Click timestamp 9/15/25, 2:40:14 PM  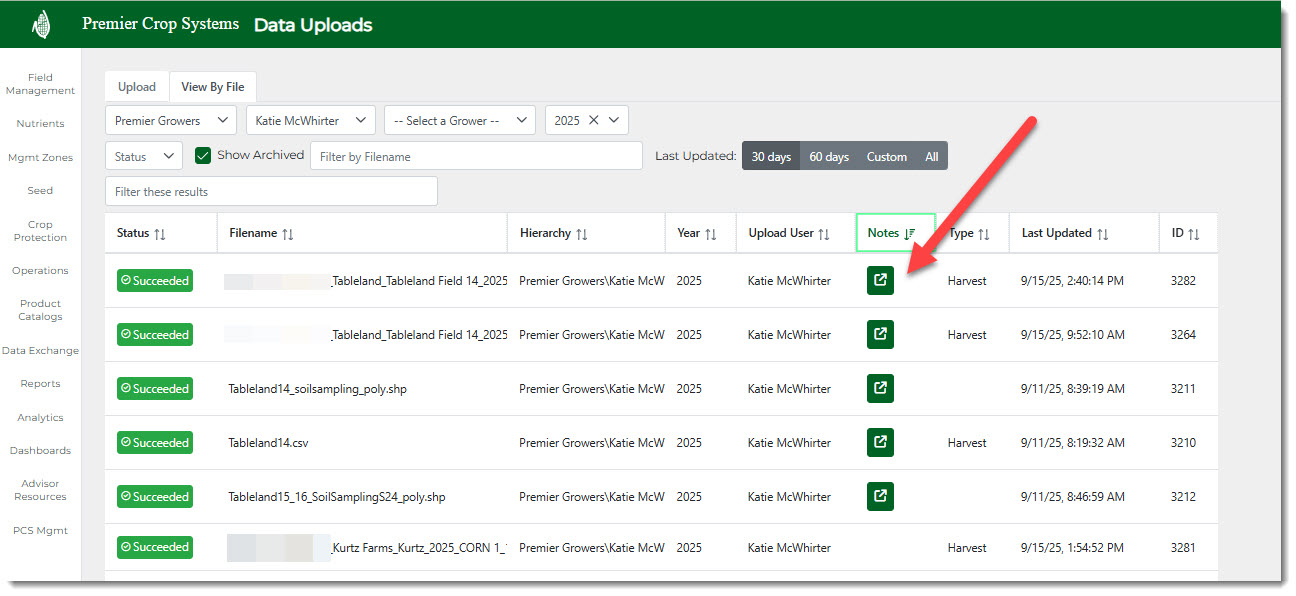click(x=1072, y=281)
